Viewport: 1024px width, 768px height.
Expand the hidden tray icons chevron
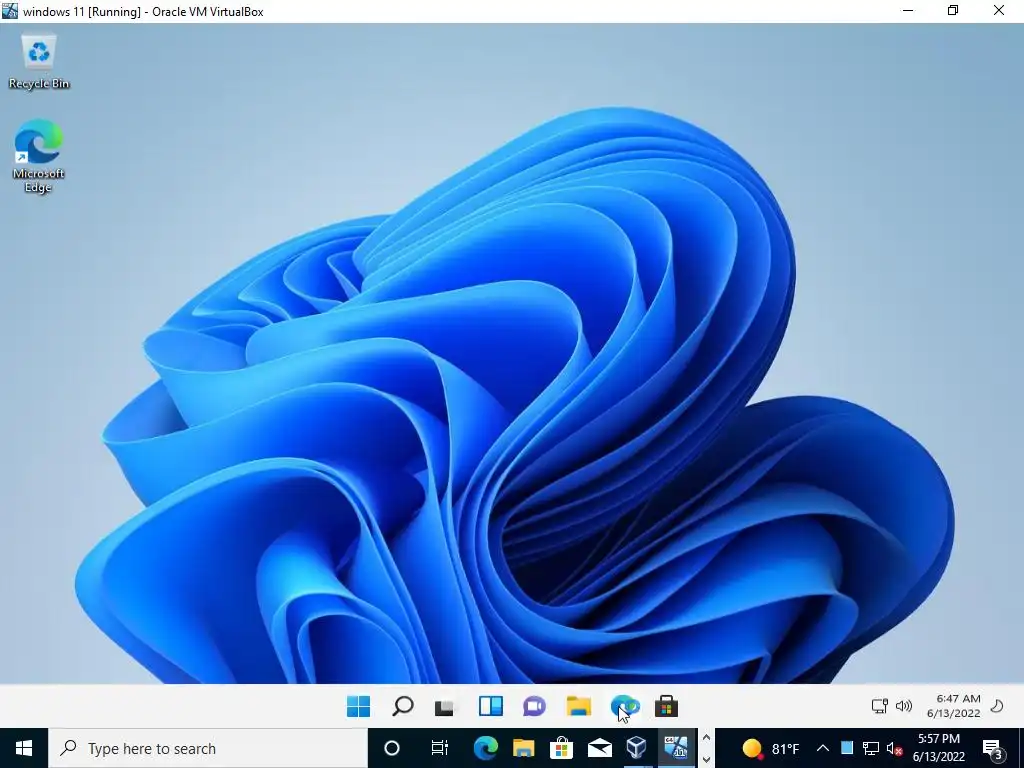823,748
